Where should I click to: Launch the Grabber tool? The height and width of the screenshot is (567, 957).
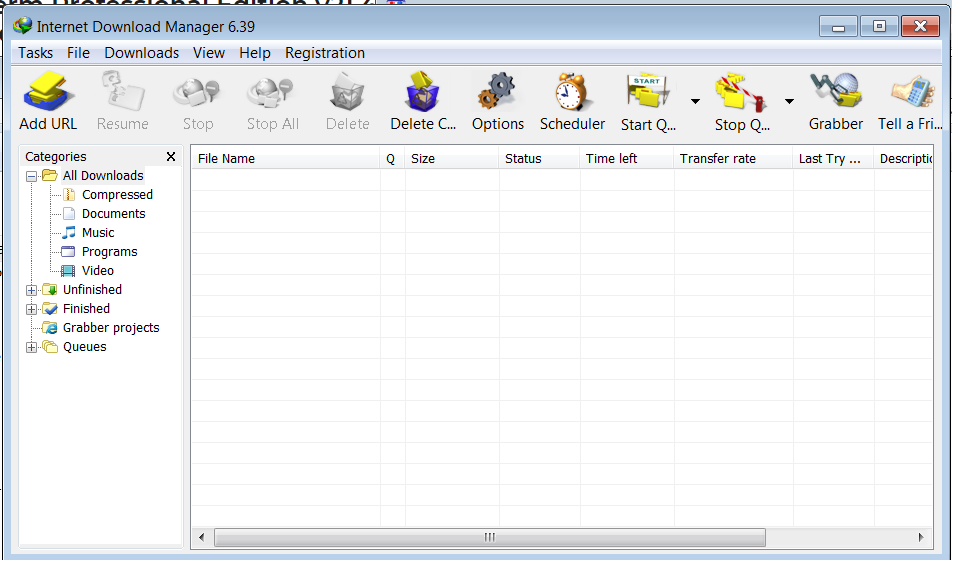coord(835,94)
